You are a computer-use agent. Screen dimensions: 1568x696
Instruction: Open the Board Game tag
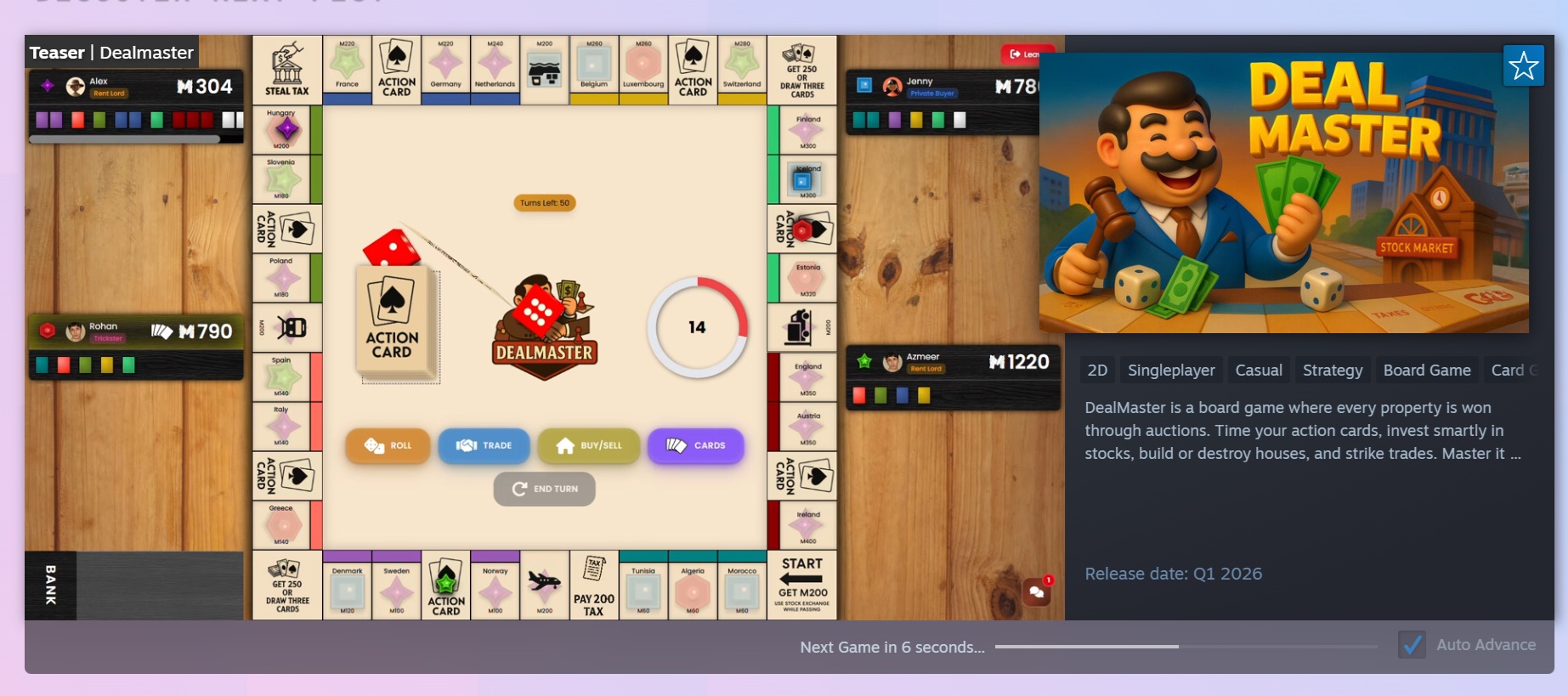coord(1427,371)
